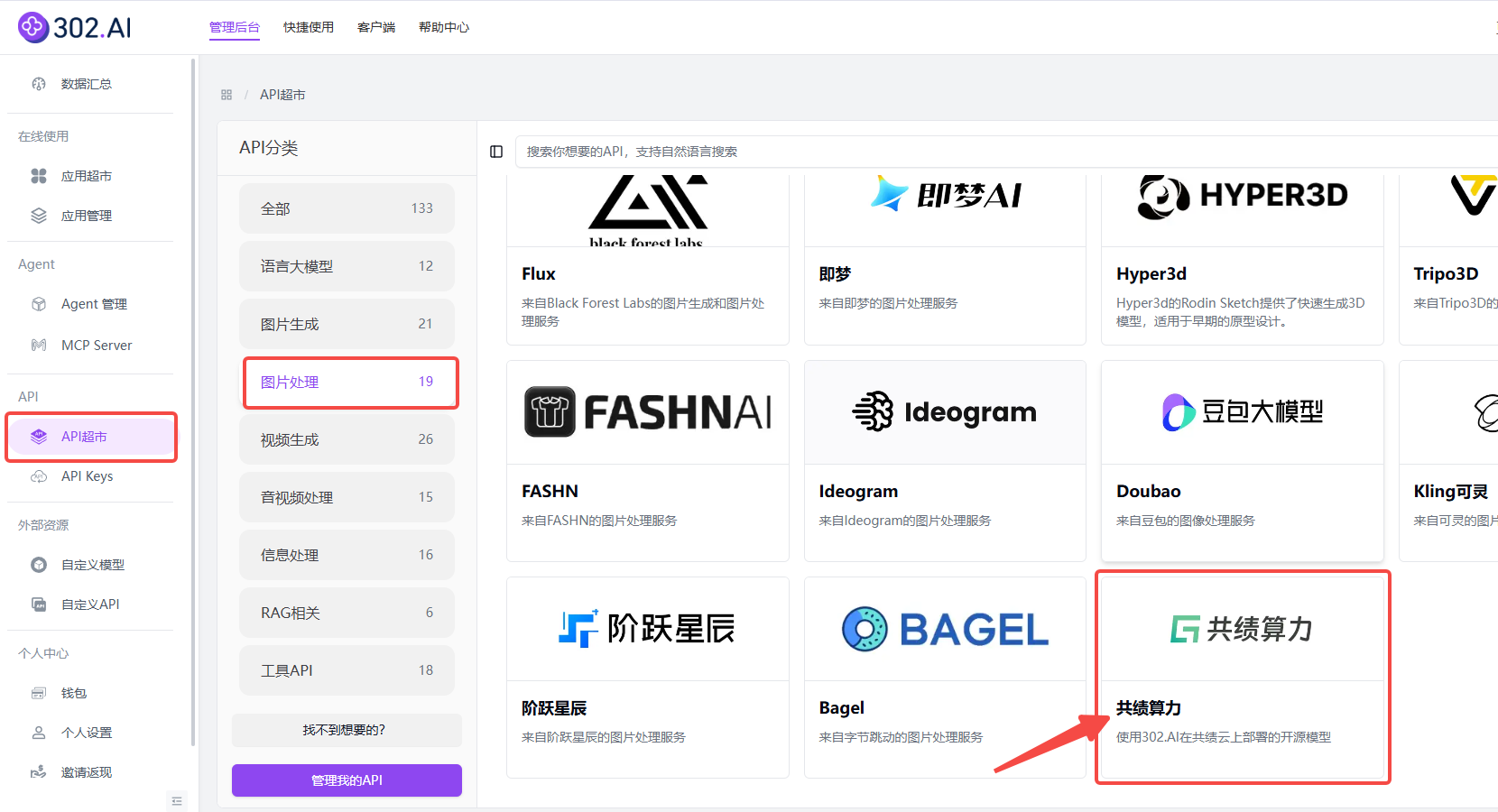Click the Flux card title

pyautogui.click(x=539, y=274)
